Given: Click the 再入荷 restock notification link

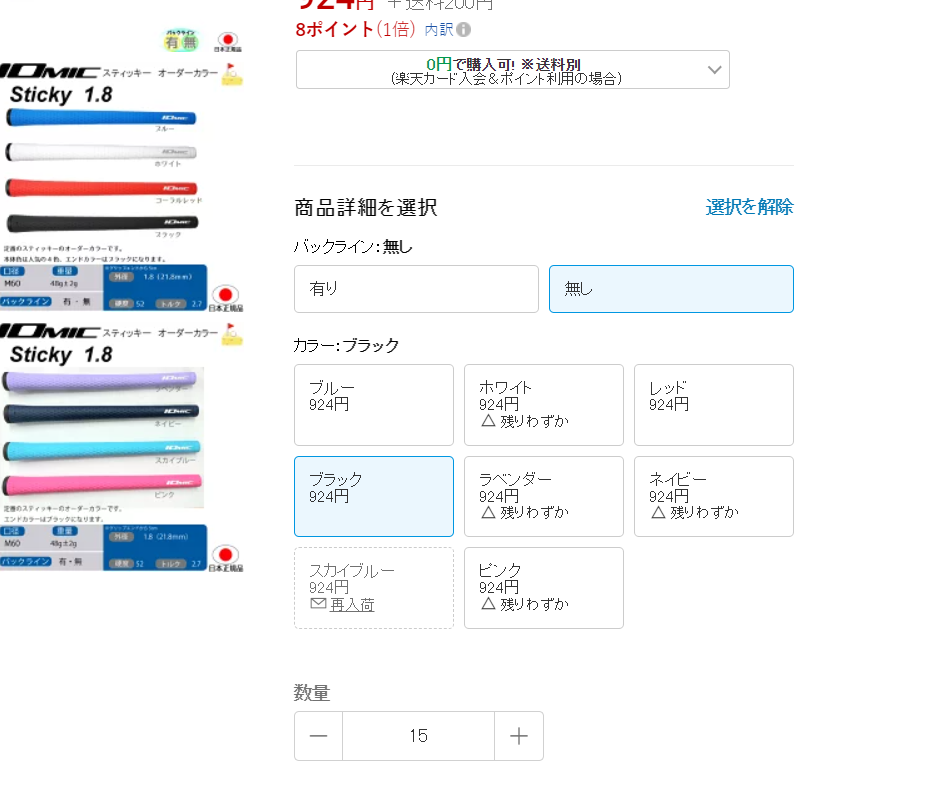Looking at the screenshot, I should (x=353, y=605).
